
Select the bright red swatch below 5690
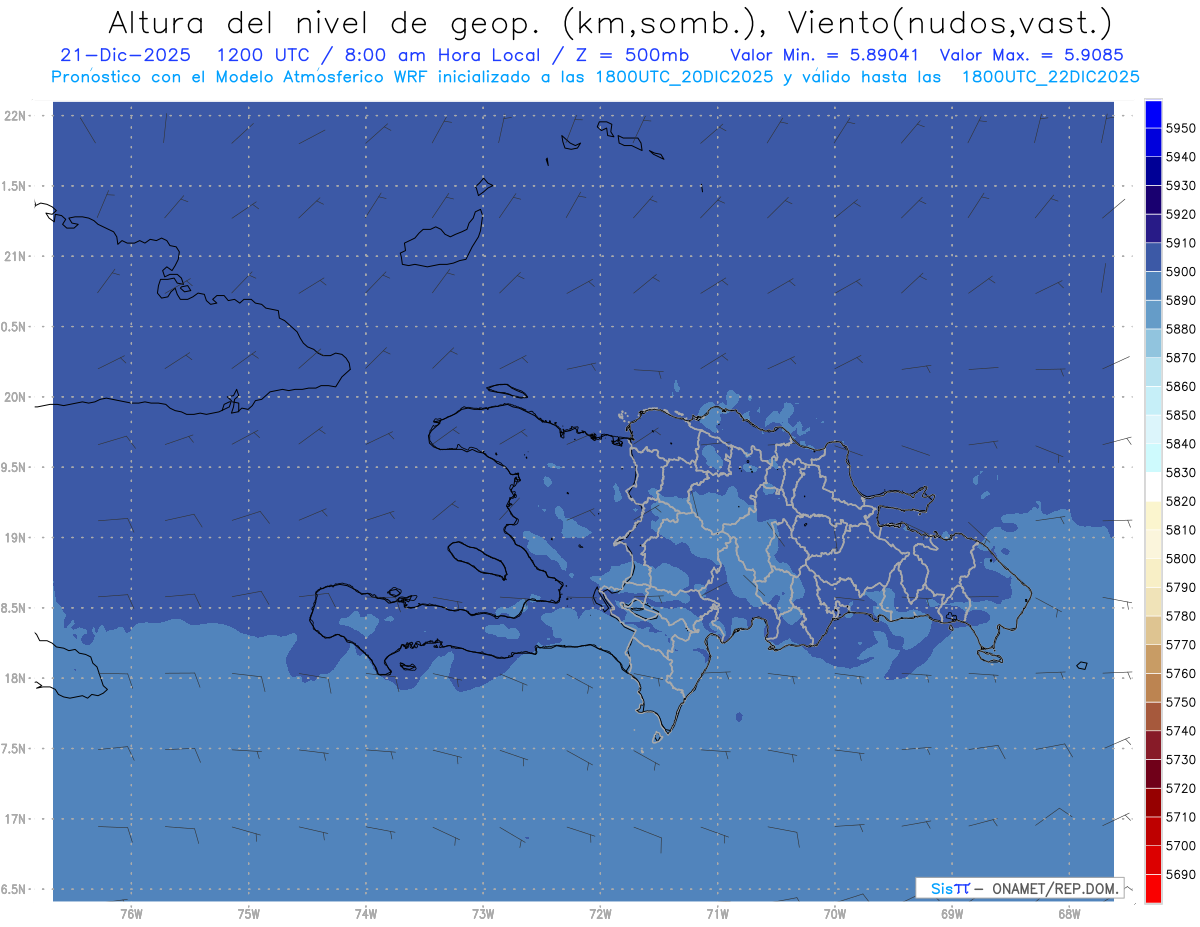[x=1153, y=888]
